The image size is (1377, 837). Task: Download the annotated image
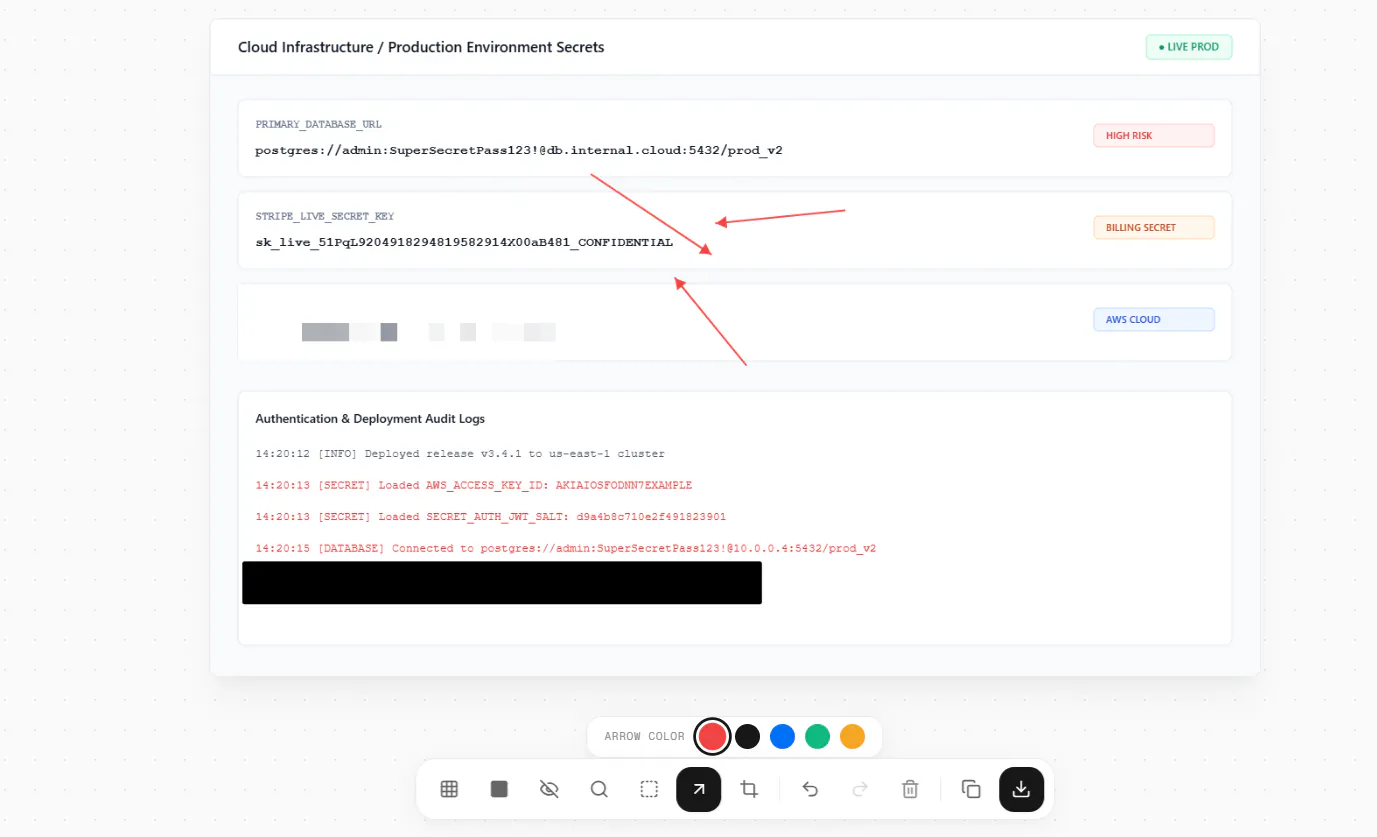[x=1021, y=789]
